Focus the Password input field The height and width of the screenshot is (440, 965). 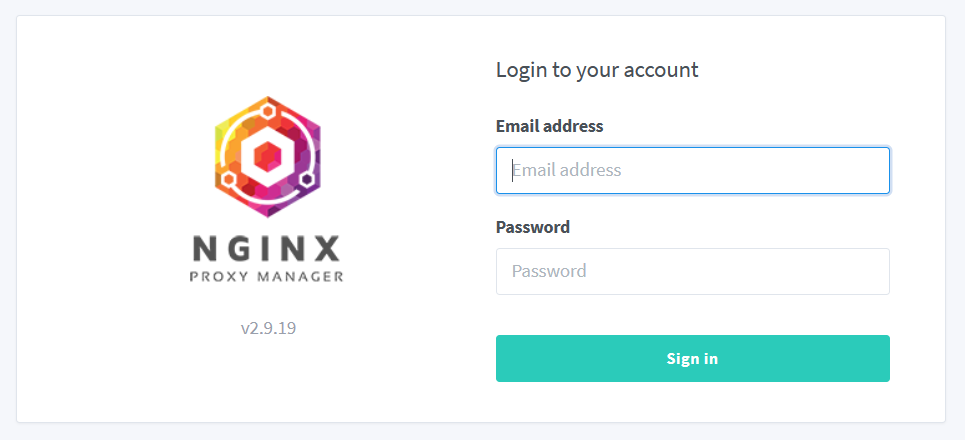pyautogui.click(x=692, y=271)
